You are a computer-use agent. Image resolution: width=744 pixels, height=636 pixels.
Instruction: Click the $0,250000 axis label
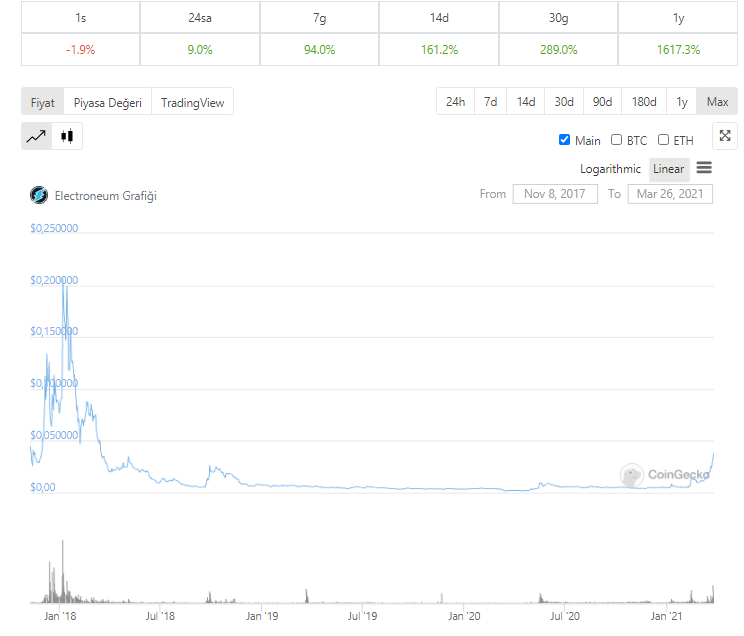click(x=54, y=228)
